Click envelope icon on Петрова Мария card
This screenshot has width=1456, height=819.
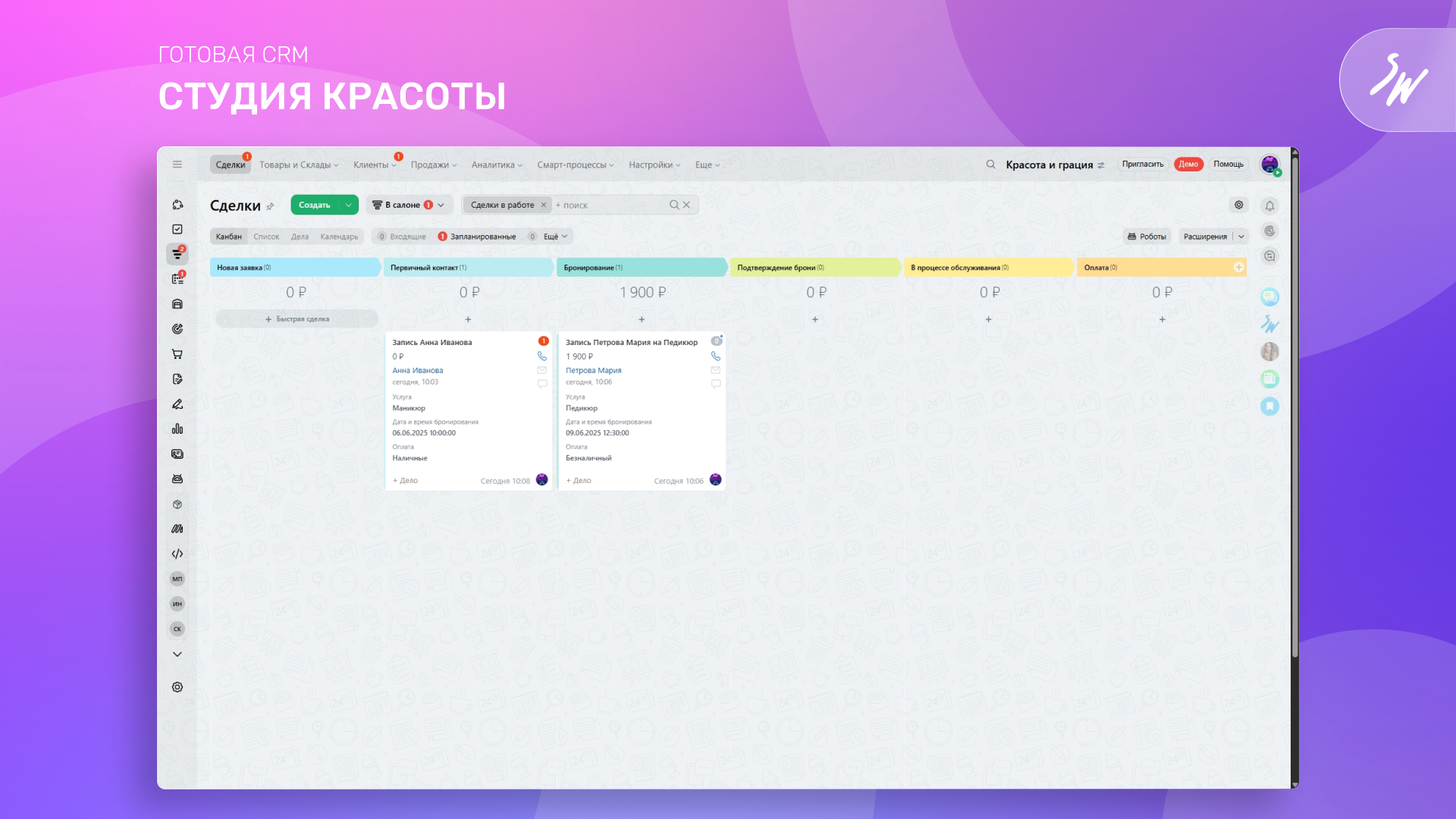pos(715,370)
